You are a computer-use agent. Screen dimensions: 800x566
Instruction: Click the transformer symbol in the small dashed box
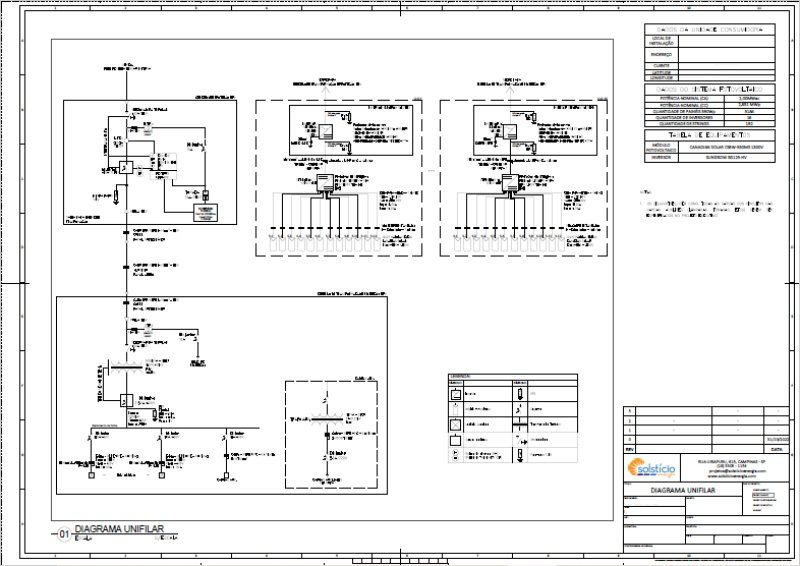click(x=327, y=420)
